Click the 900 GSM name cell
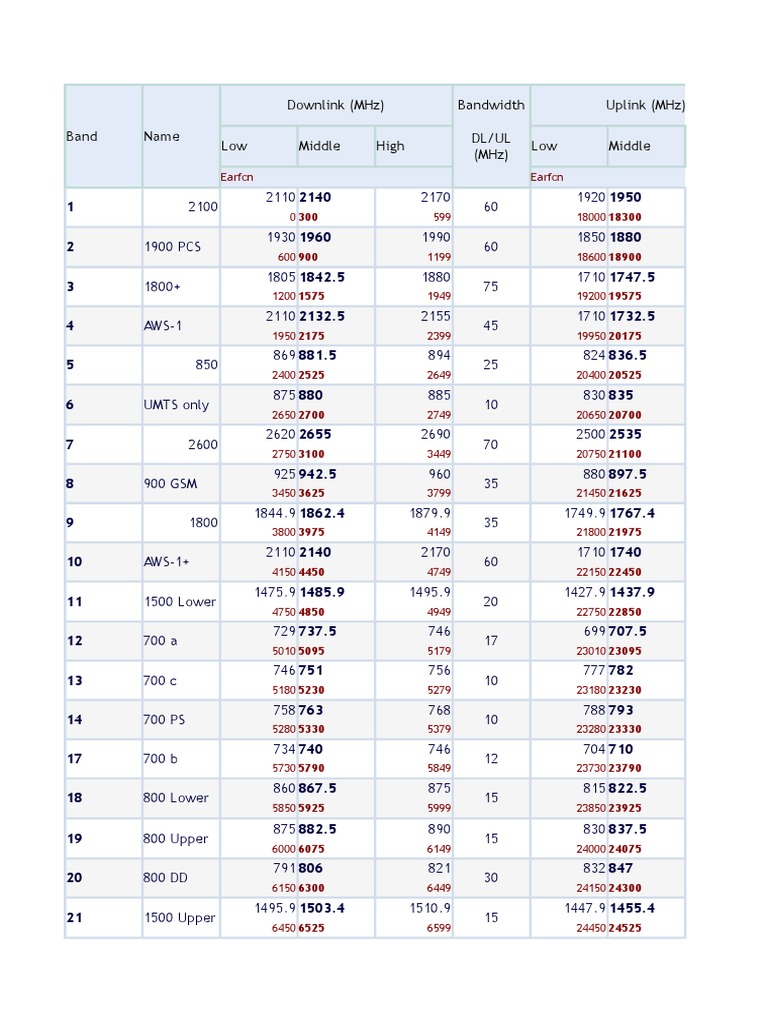This screenshot has width=768, height=1024. [171, 484]
